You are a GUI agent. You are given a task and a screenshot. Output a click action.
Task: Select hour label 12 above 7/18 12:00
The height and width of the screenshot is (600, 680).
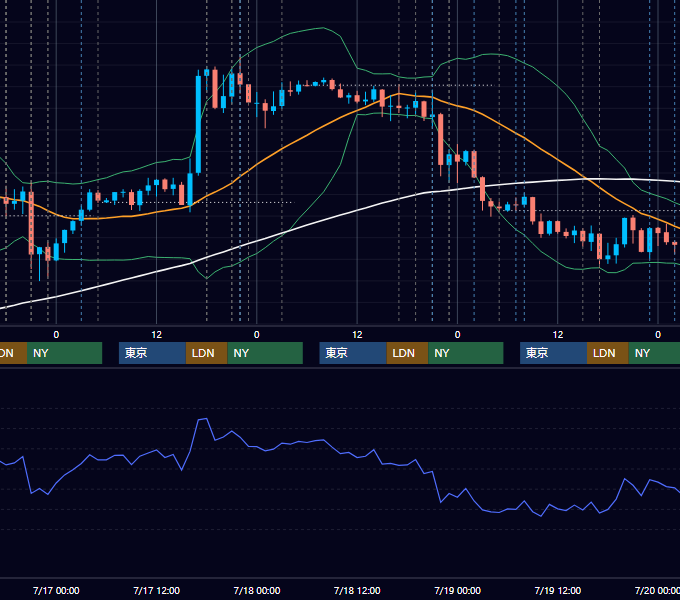click(x=357, y=335)
